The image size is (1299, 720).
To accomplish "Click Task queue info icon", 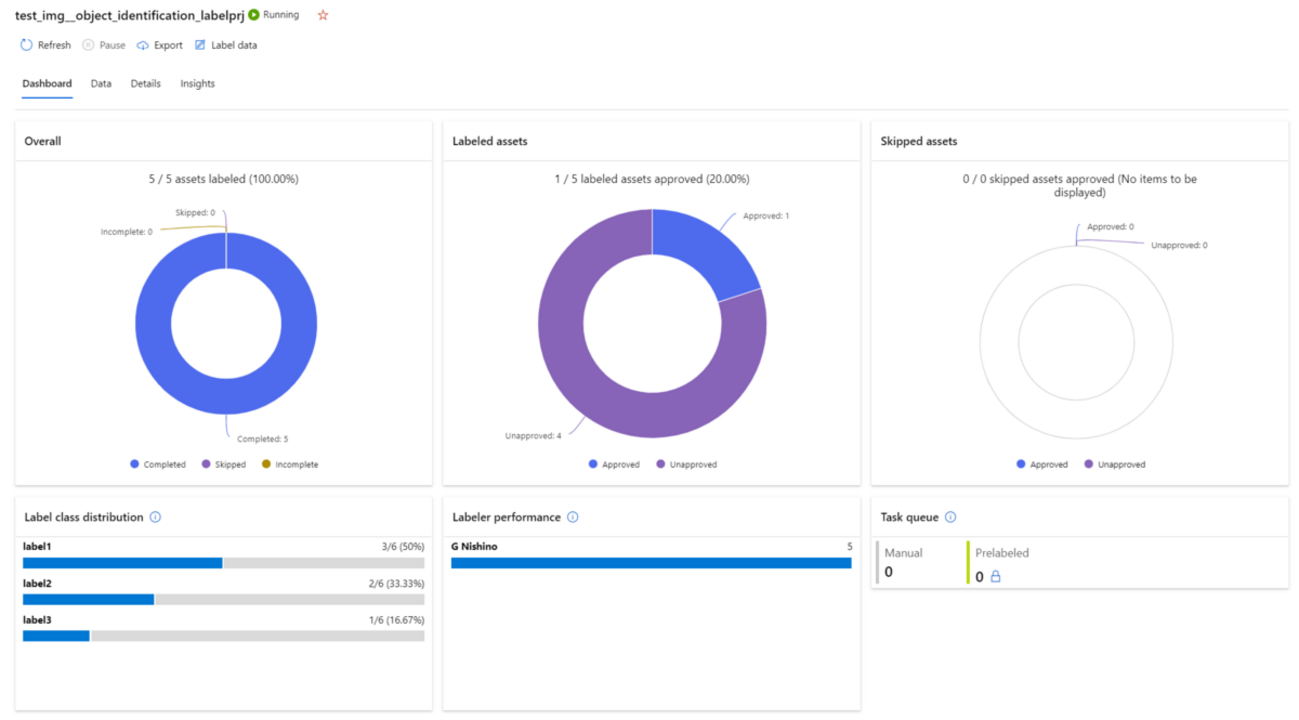I will point(950,517).
